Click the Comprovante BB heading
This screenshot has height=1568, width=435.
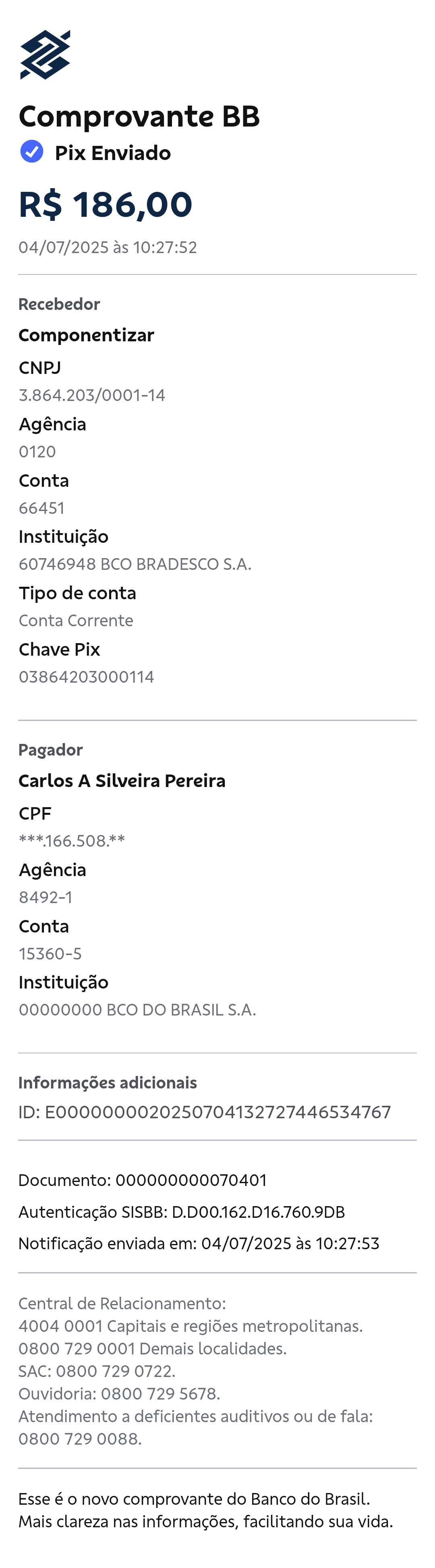tap(139, 116)
